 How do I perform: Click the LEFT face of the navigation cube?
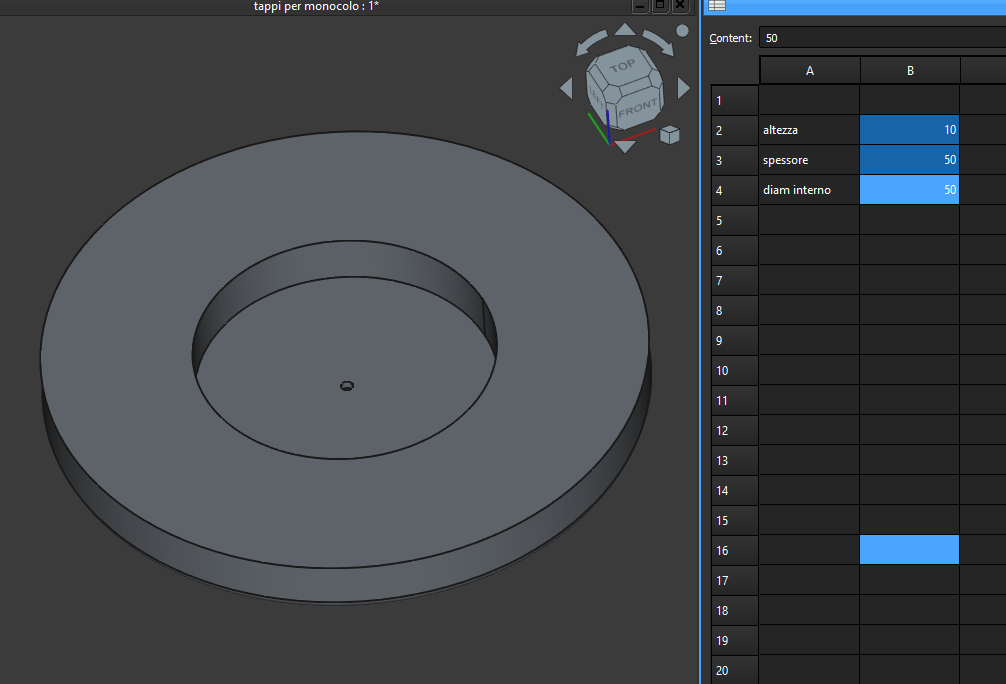tap(598, 97)
